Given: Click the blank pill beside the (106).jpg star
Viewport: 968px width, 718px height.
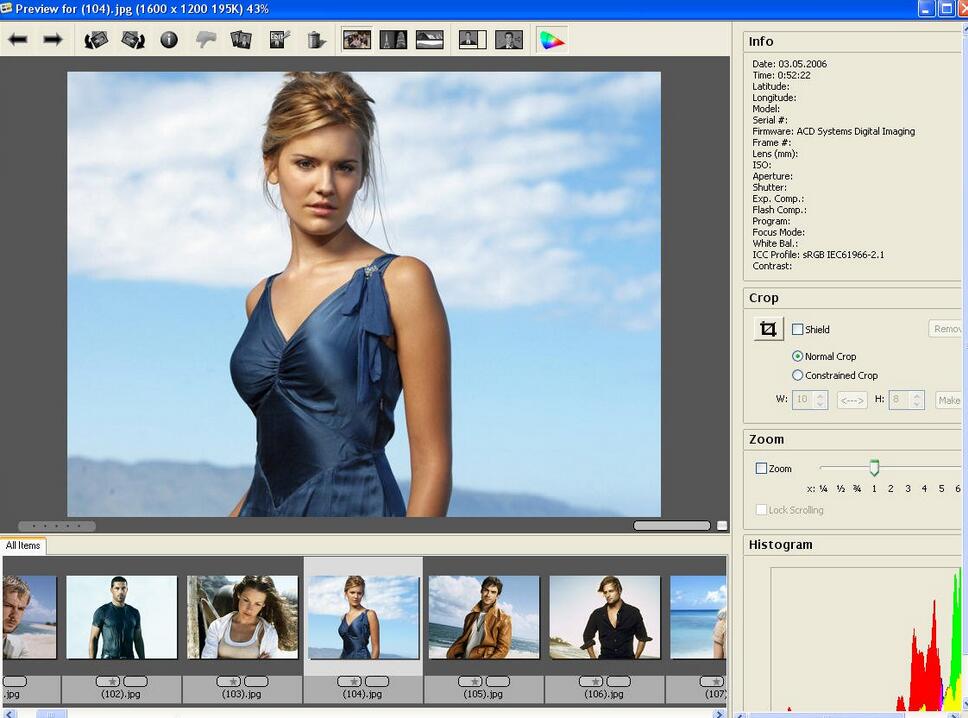Looking at the screenshot, I should [619, 681].
